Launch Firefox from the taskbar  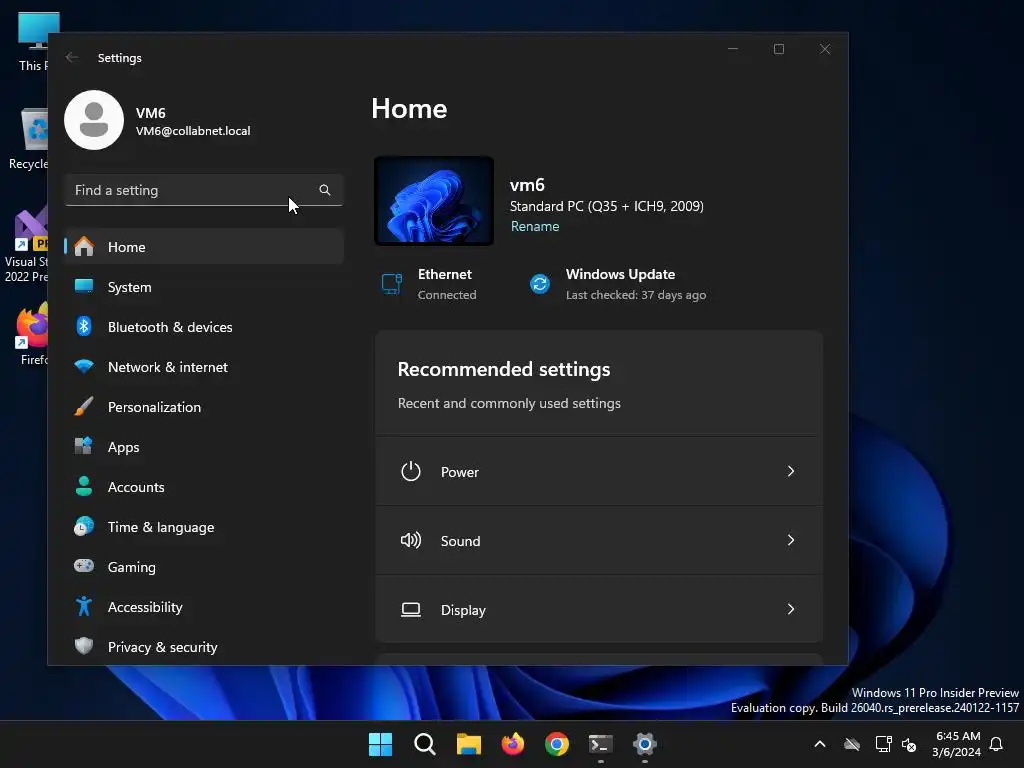point(513,744)
